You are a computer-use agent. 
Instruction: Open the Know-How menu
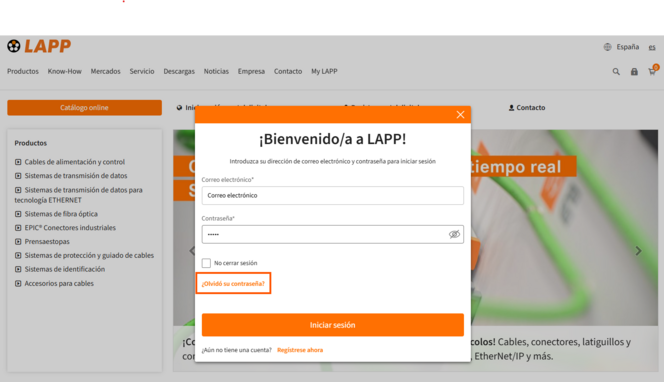(x=64, y=72)
